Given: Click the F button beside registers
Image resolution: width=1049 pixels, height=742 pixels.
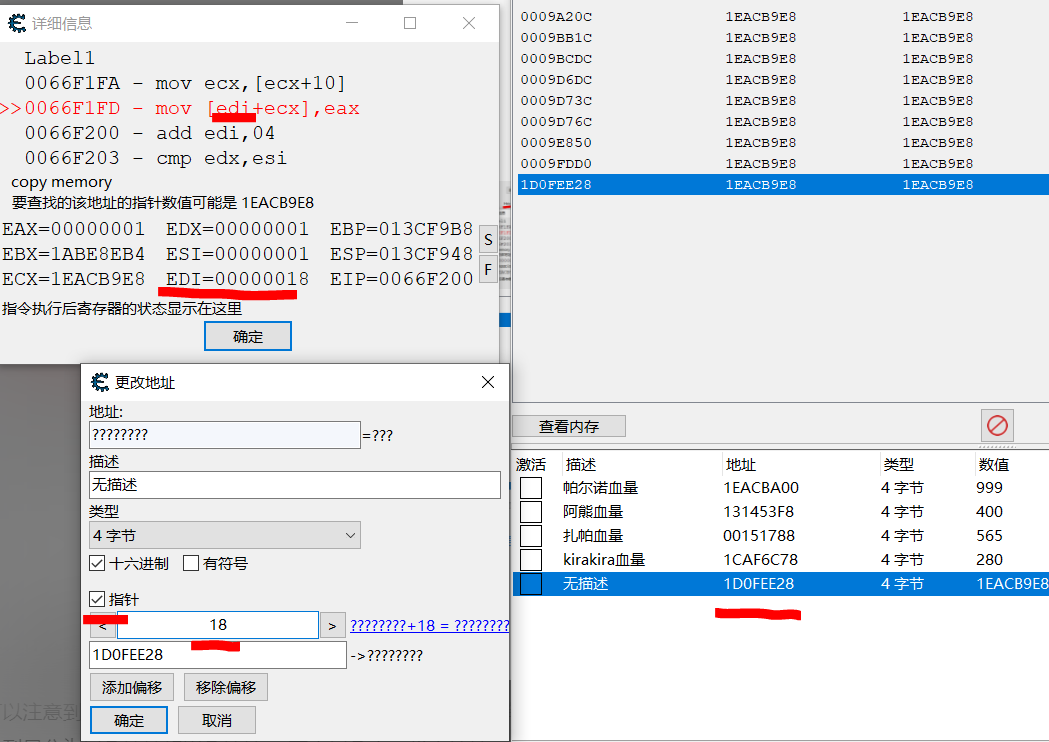Looking at the screenshot, I should click(487, 269).
